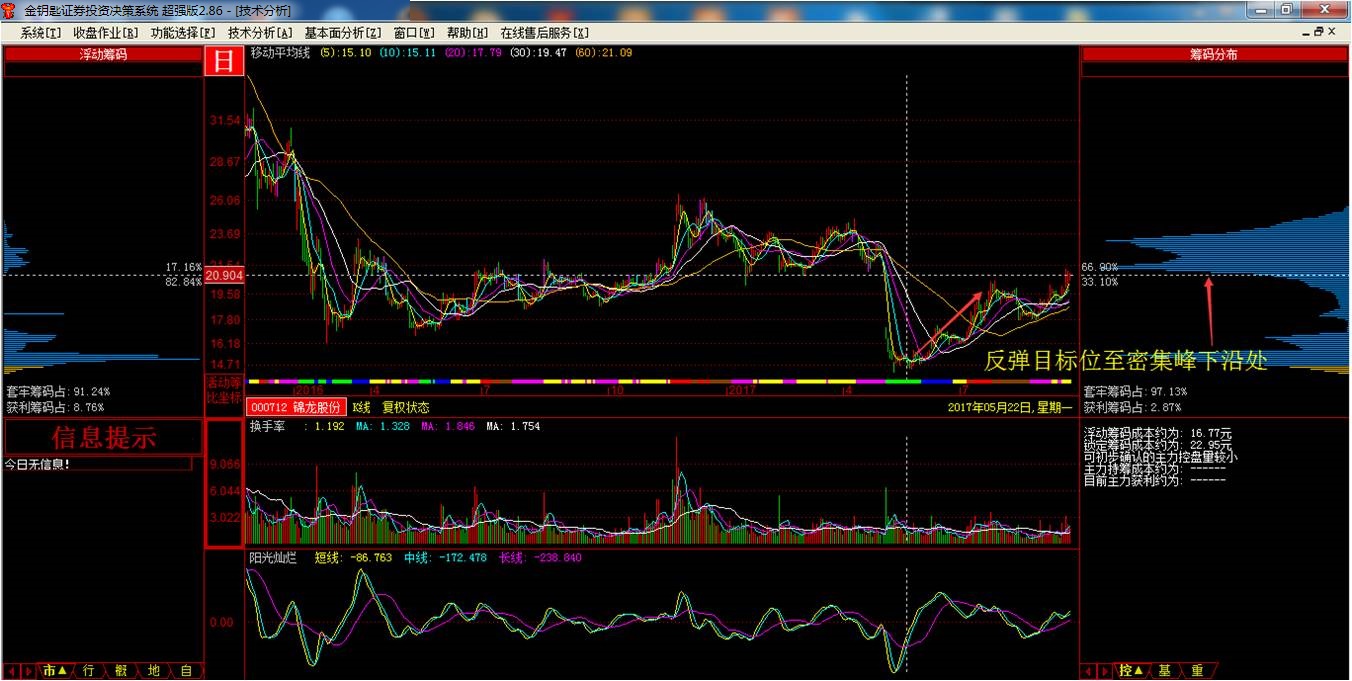Screen dimensions: 1352x681
Task: Click the 锁定筹码成本约为: 22.95元 line
Action: (1158, 445)
